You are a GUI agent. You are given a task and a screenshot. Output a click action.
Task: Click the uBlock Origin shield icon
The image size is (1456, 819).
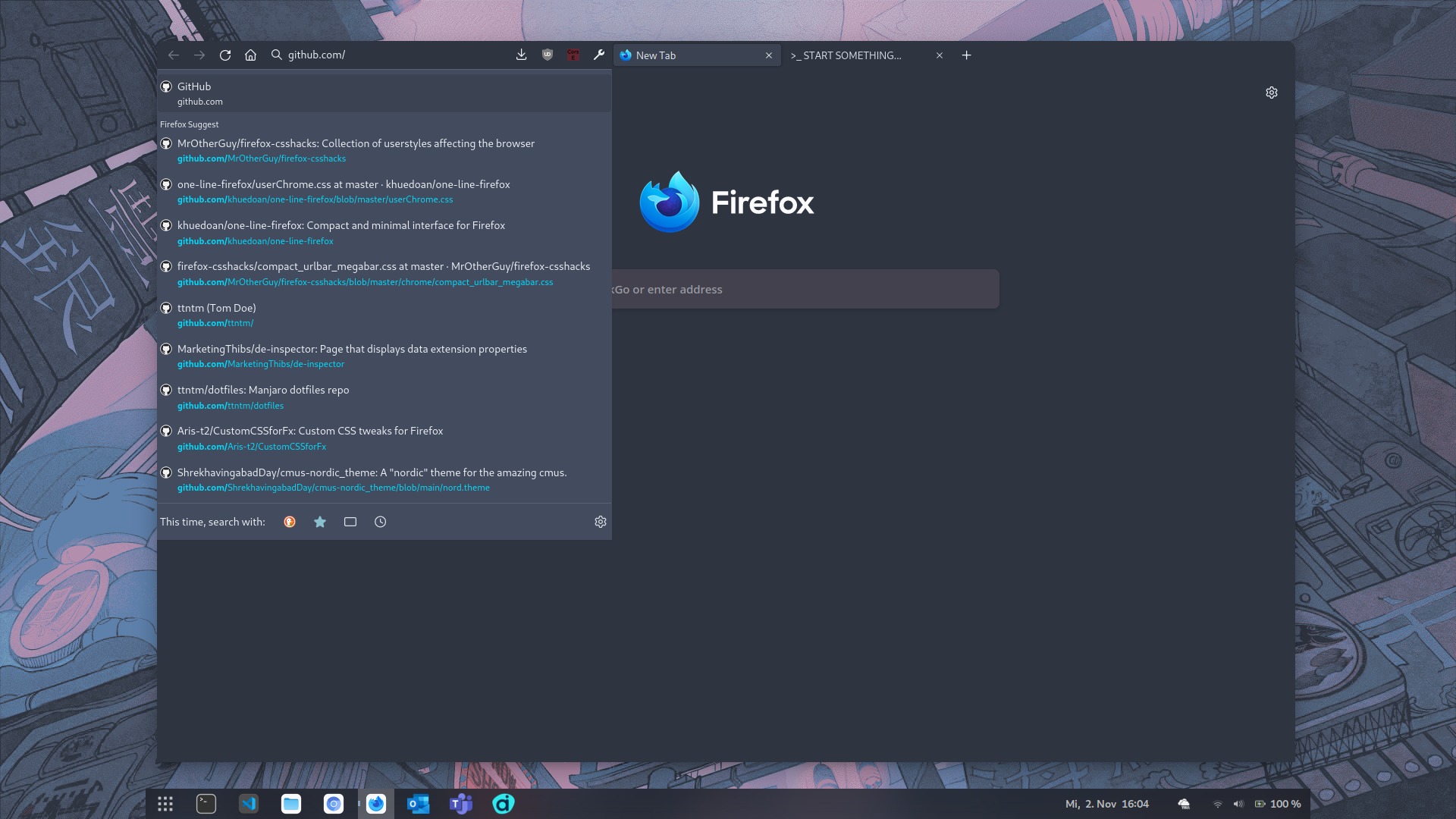point(548,55)
